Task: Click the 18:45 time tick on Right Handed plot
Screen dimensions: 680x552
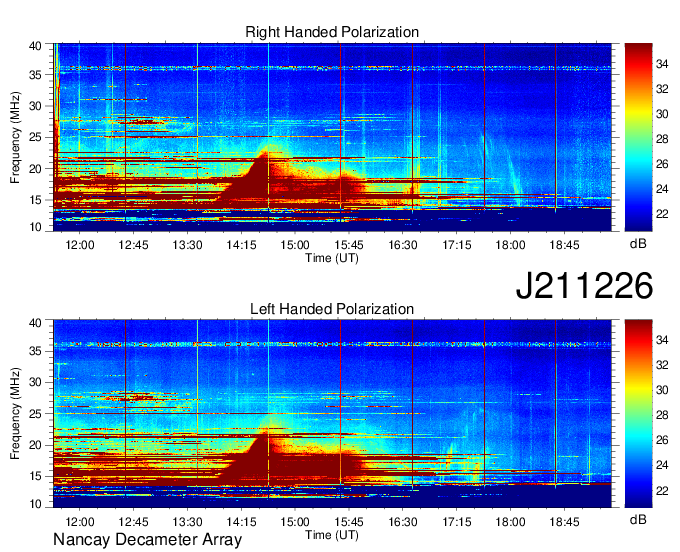Action: (x=565, y=245)
